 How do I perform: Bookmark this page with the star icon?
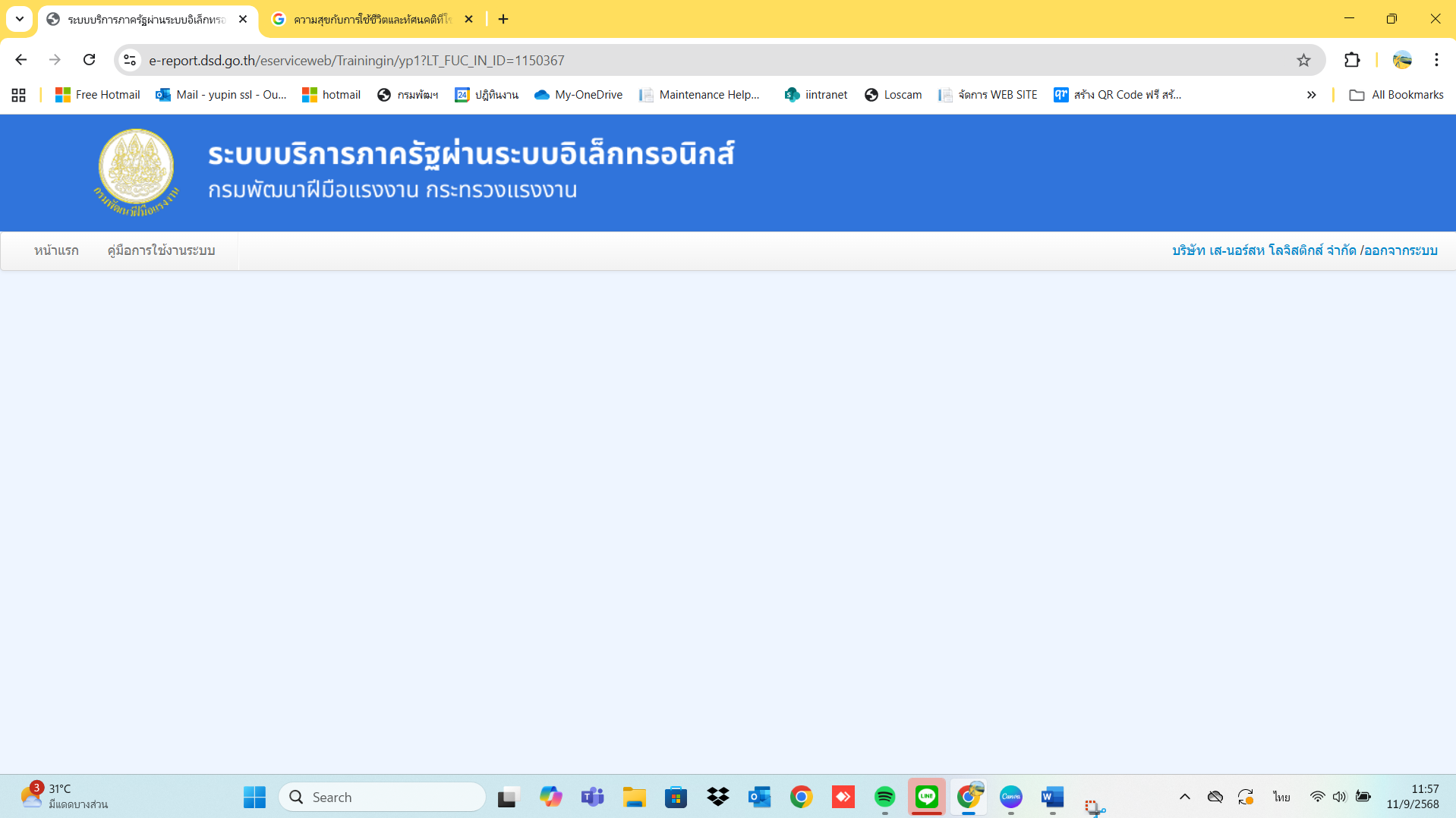point(1303,61)
